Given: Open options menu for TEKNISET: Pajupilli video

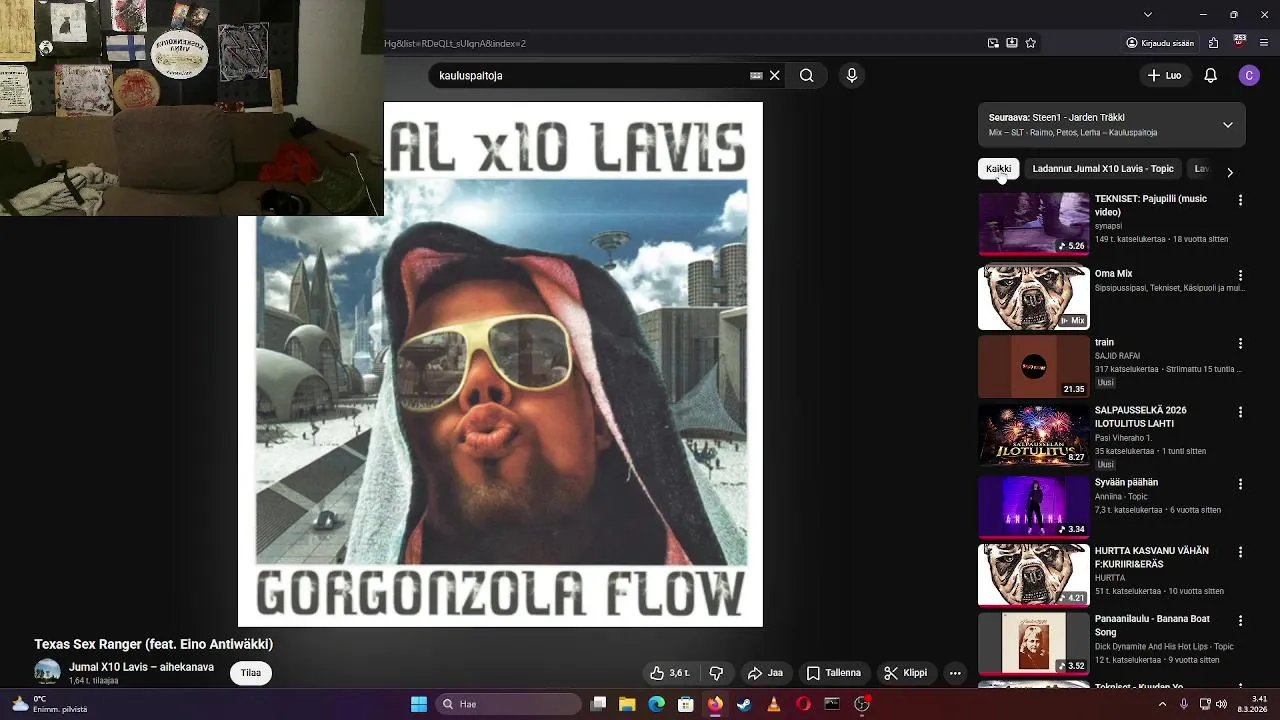Looking at the screenshot, I should coord(1240,200).
